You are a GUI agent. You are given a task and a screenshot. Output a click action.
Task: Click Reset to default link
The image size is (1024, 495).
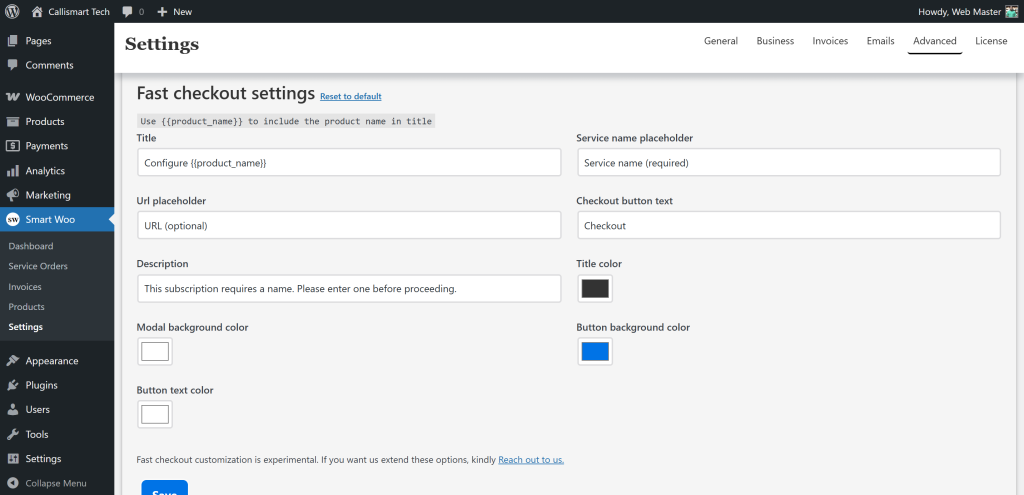[x=351, y=96]
